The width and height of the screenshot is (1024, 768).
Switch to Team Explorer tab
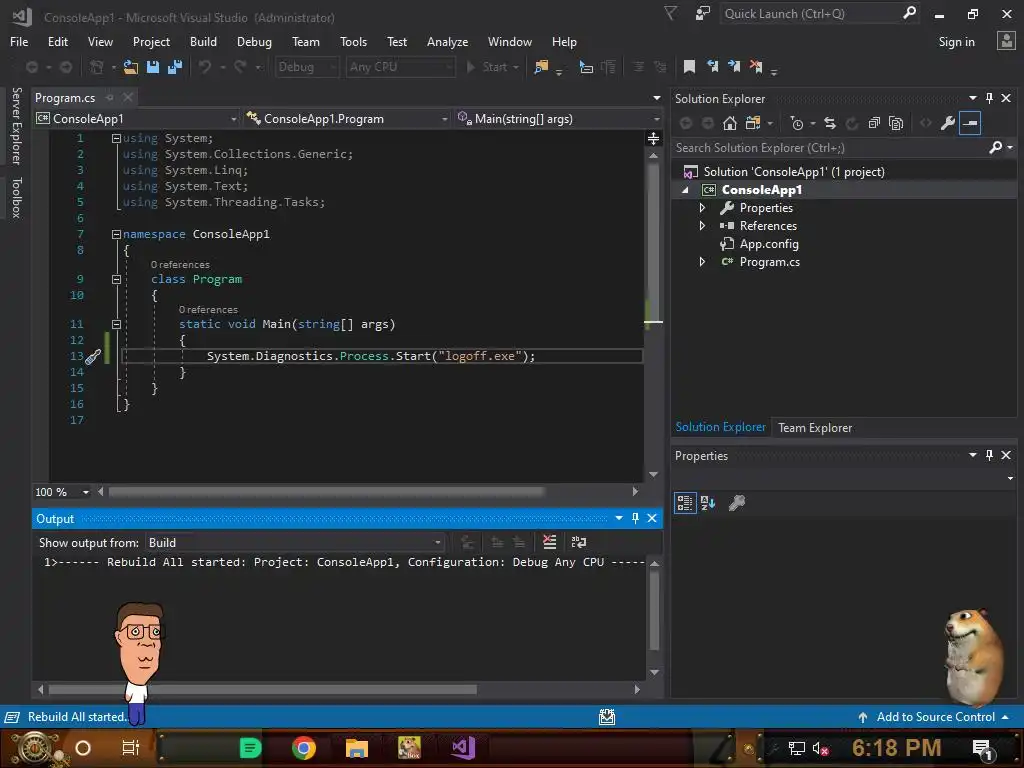(814, 428)
